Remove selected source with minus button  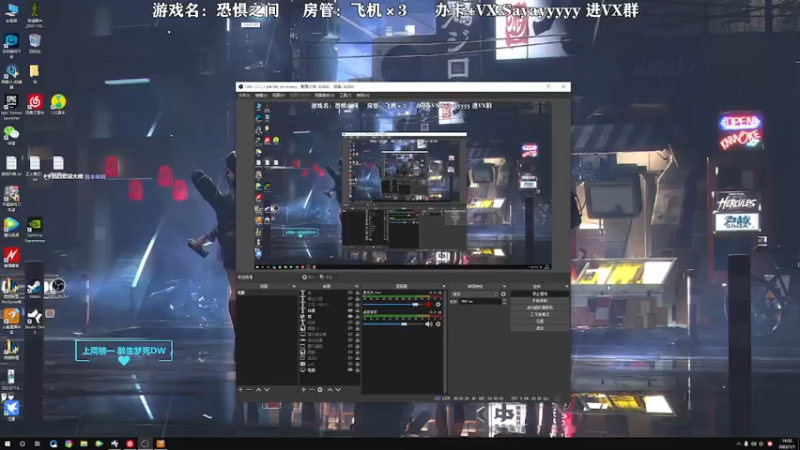coord(312,389)
